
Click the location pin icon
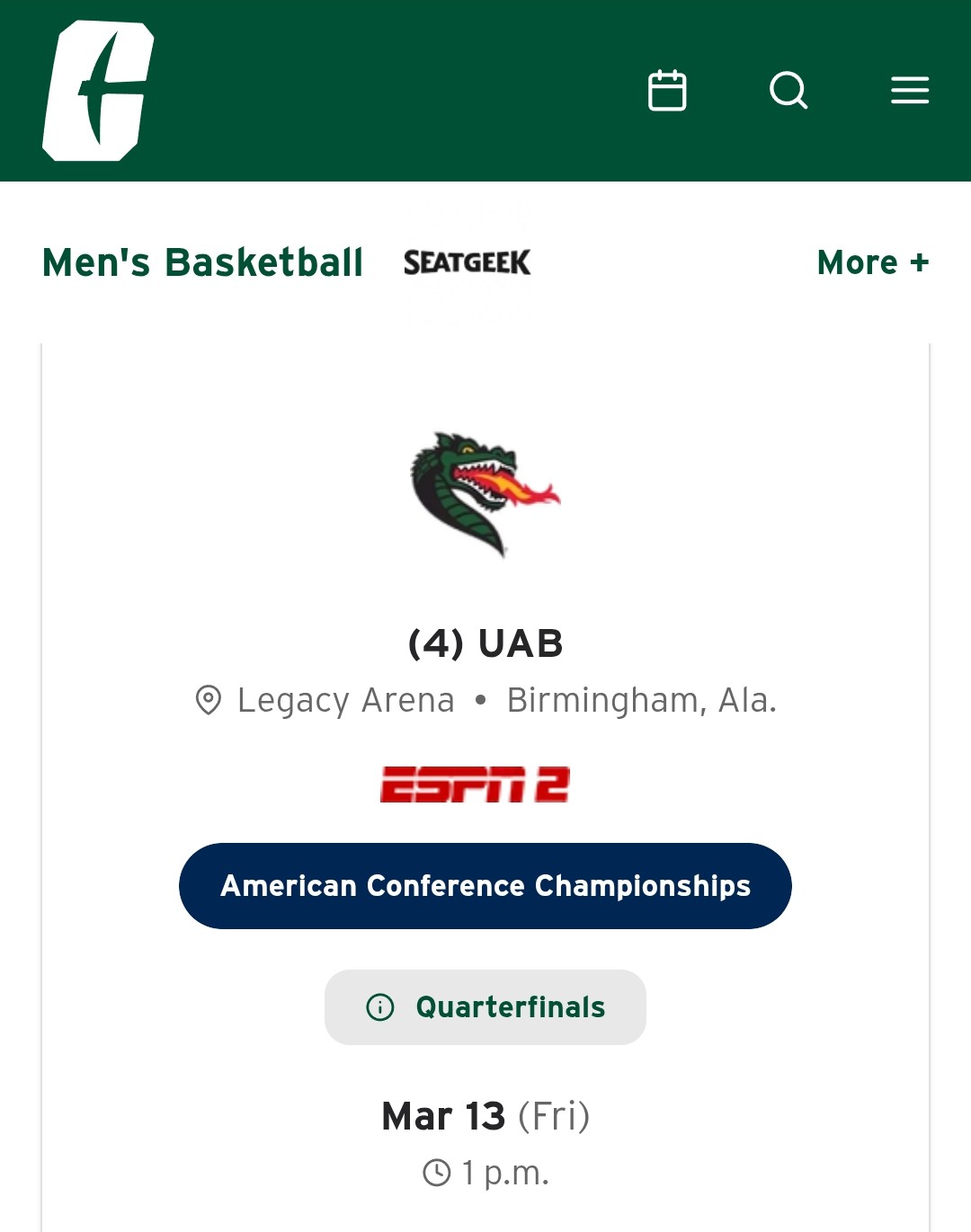coord(209,700)
